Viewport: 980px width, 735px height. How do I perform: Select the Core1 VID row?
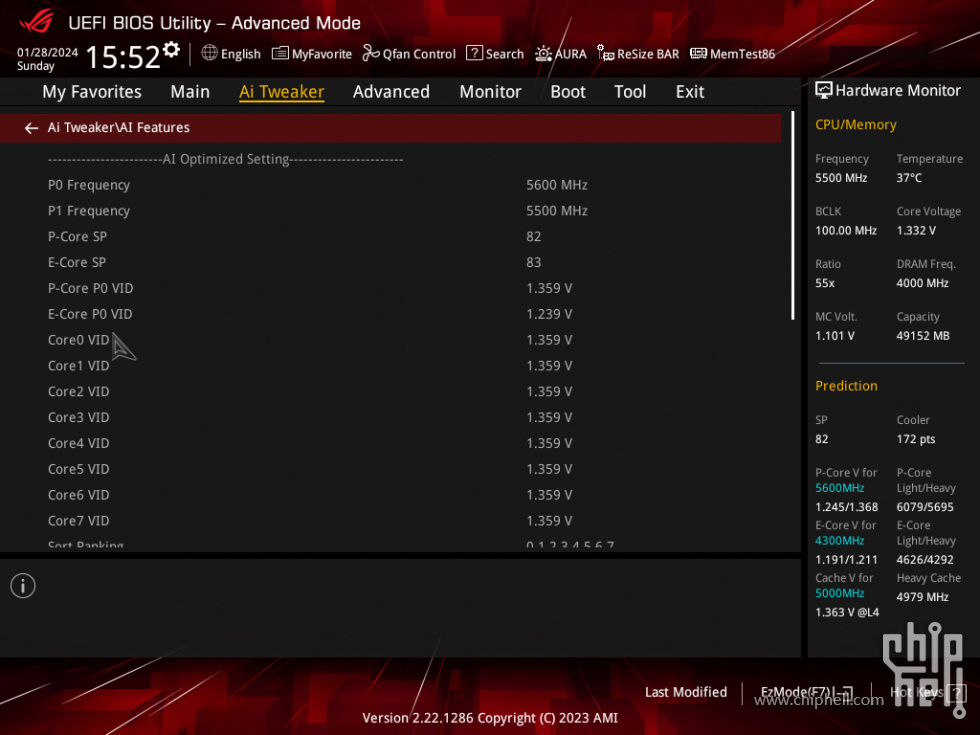(x=391, y=366)
